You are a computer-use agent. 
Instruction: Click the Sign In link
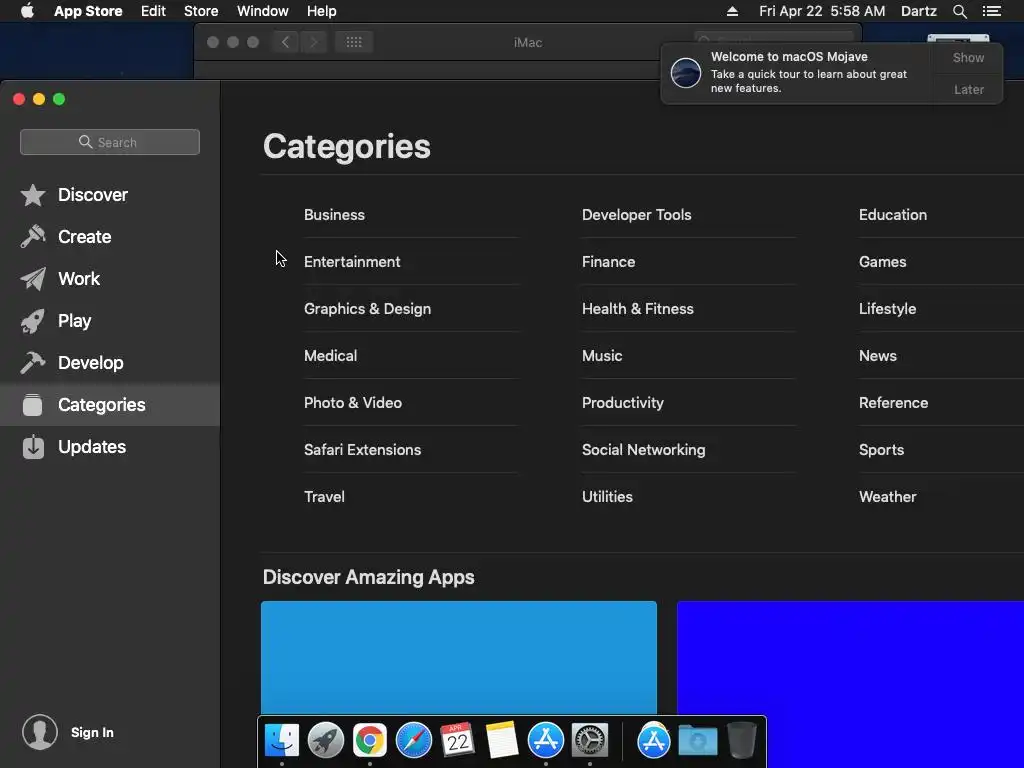[92, 733]
